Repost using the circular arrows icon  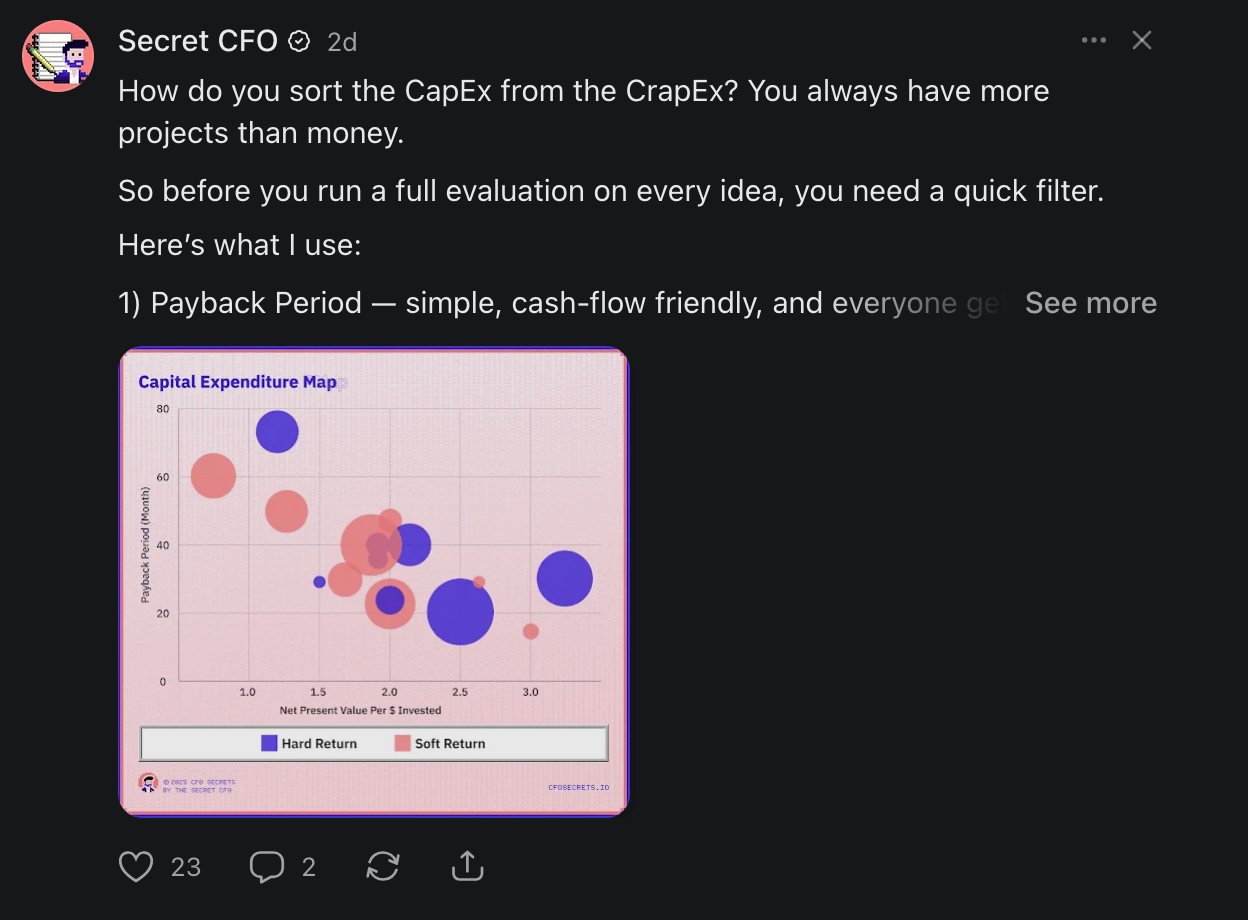[x=383, y=866]
